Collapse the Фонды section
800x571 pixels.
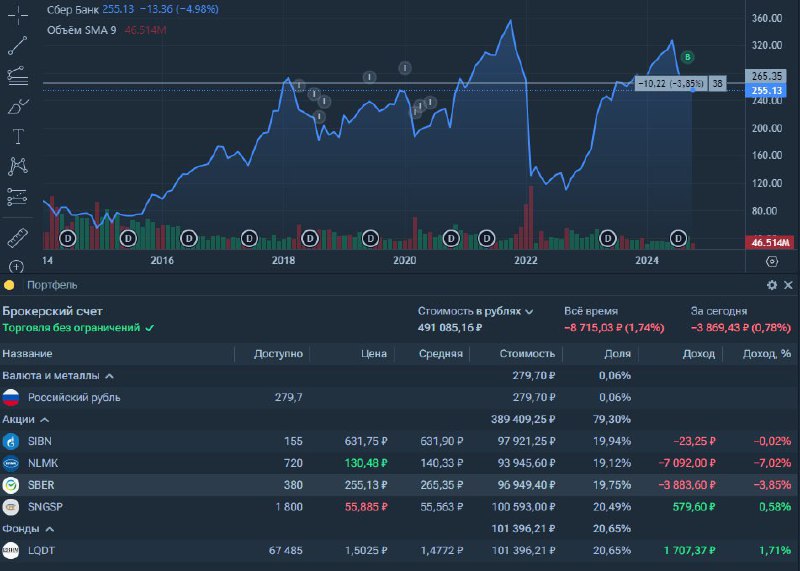(49, 529)
